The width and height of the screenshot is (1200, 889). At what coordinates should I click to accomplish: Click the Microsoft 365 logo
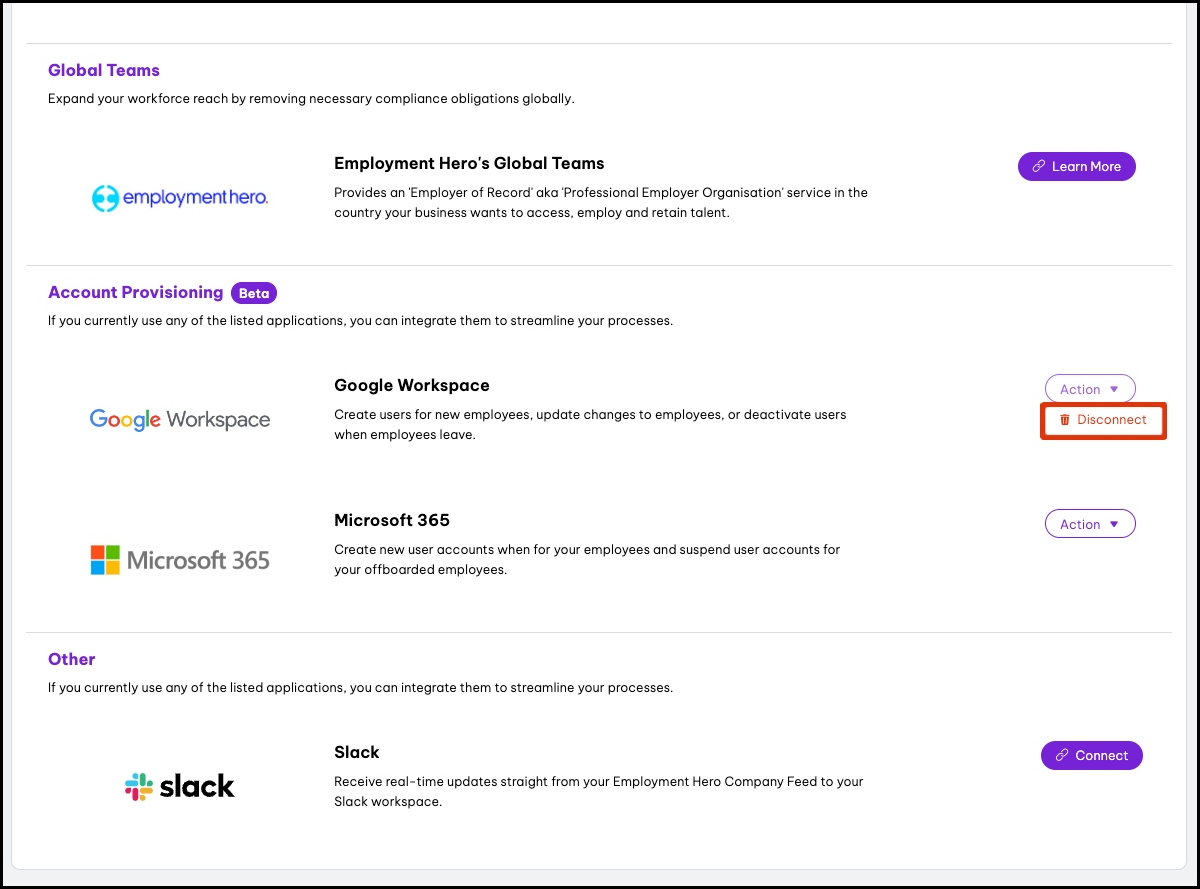(x=180, y=560)
